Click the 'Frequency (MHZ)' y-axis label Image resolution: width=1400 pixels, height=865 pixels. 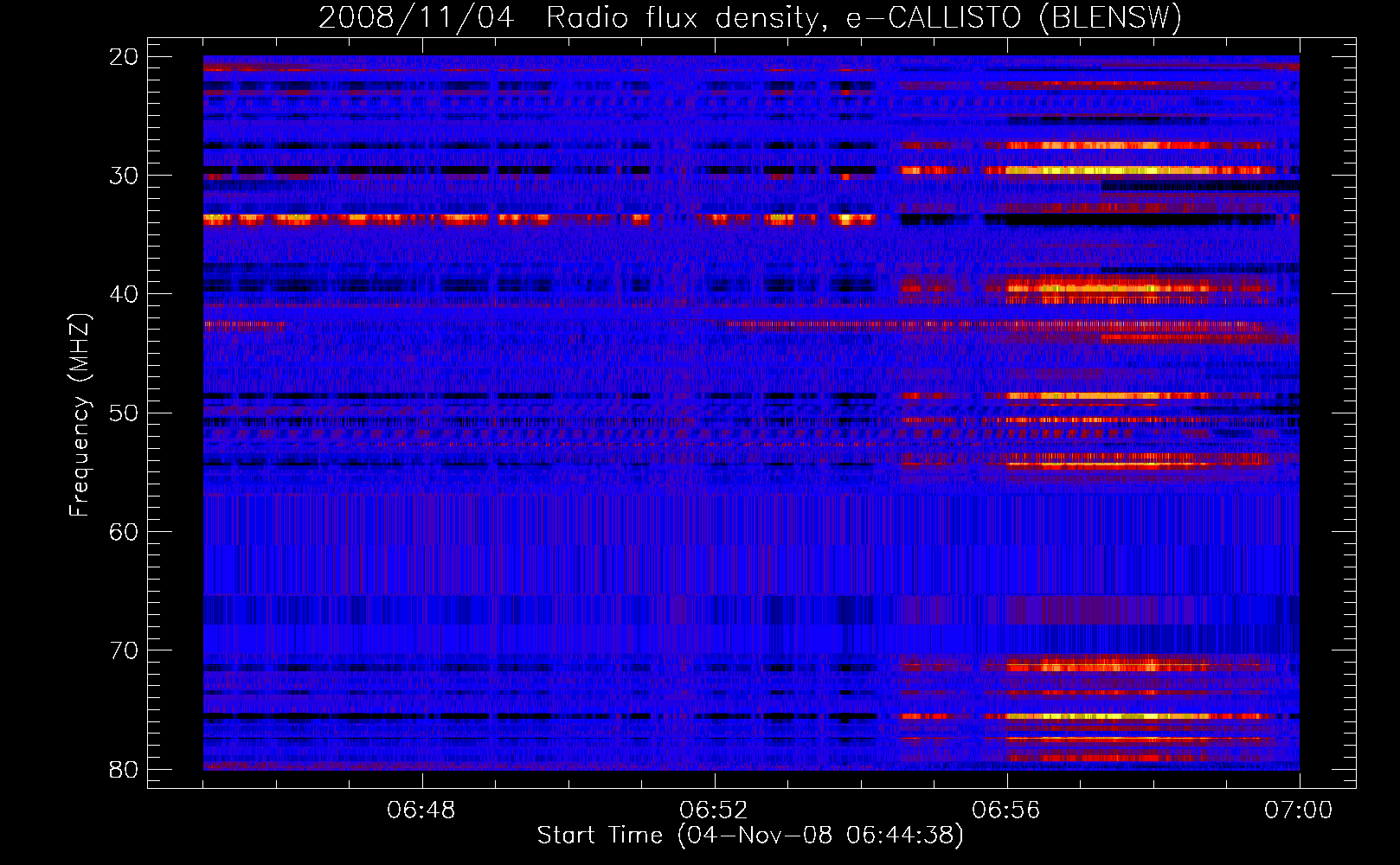click(80, 415)
